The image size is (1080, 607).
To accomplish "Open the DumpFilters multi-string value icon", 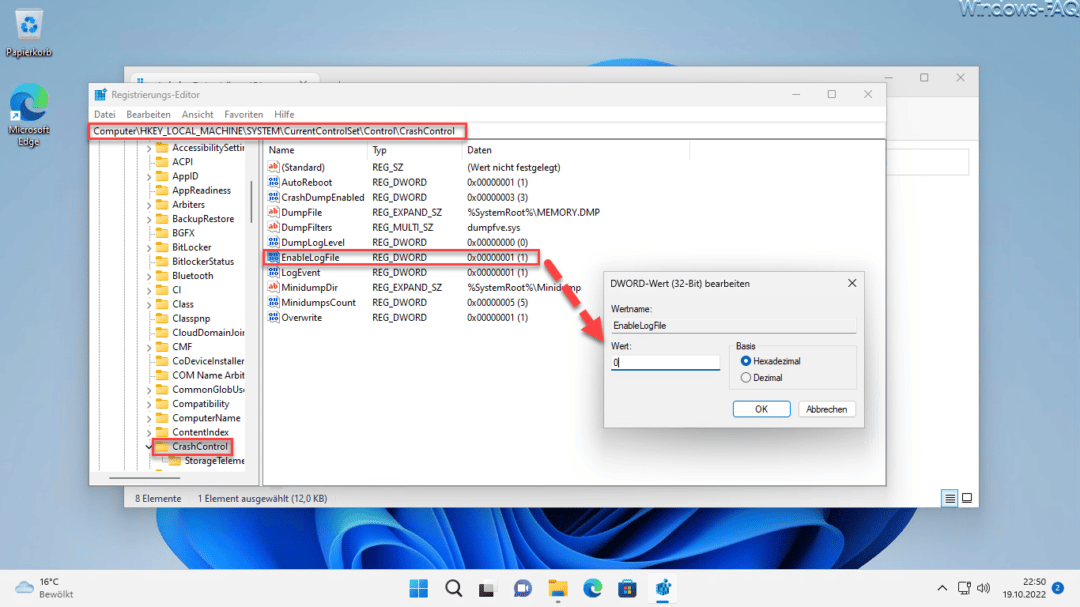I will (275, 227).
